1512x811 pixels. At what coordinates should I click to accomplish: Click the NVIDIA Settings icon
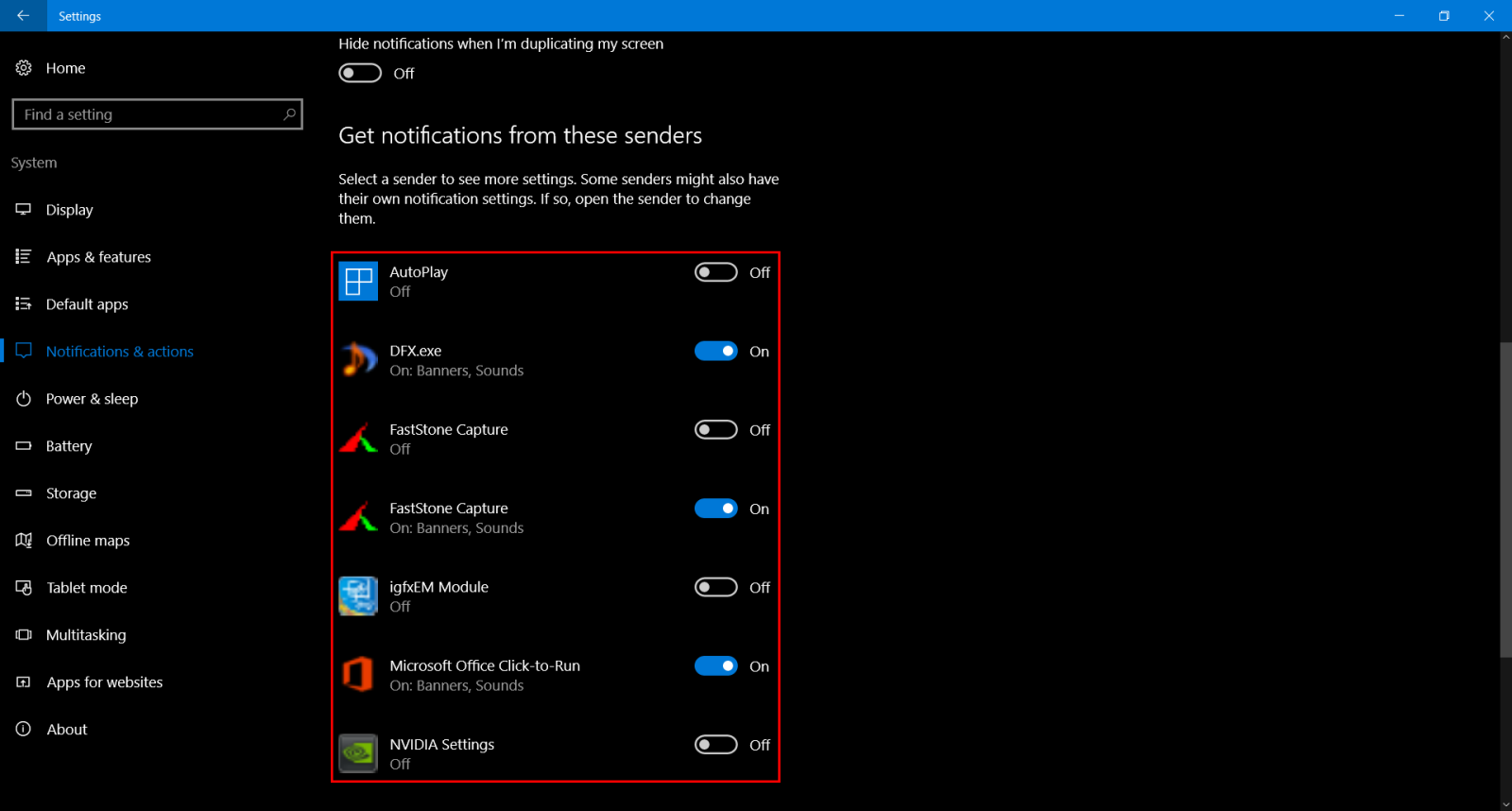click(x=358, y=753)
